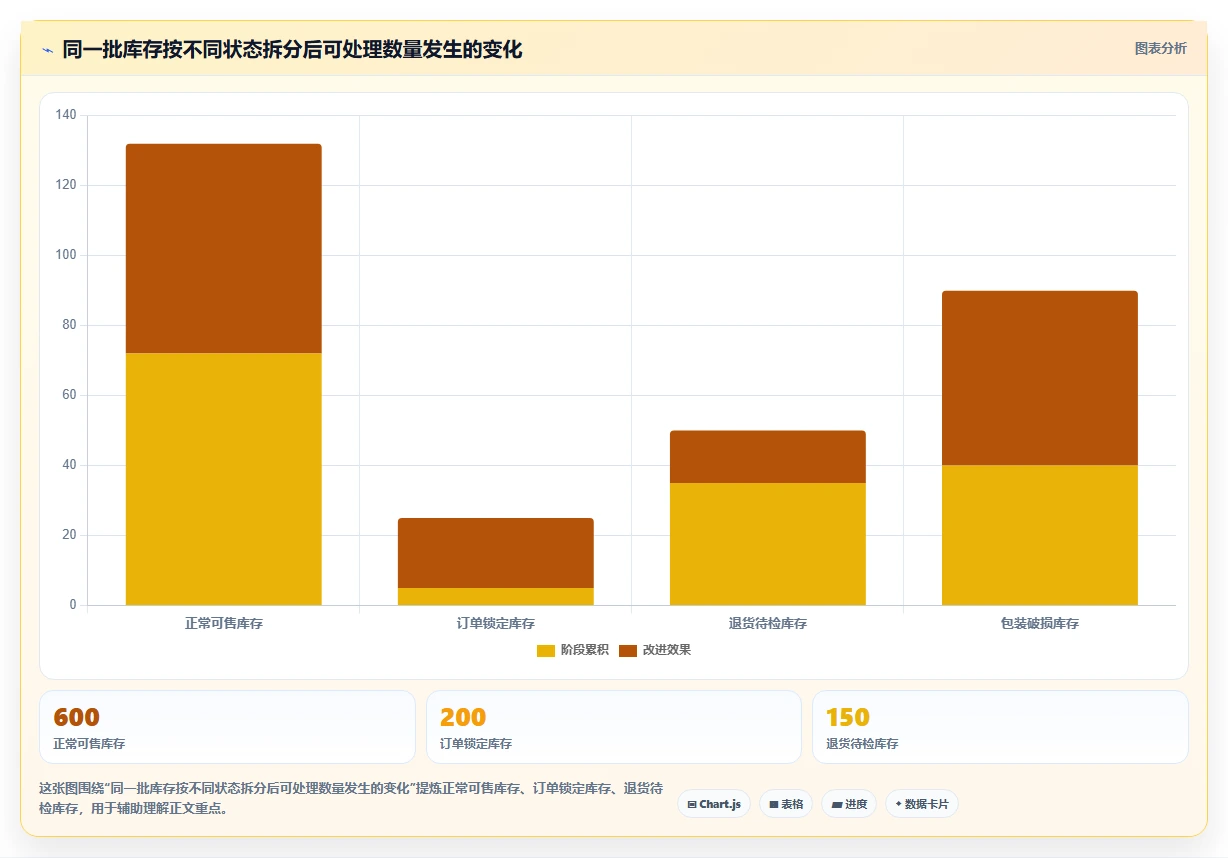Click the brown bar segment for 订单锁定库存
Image resolution: width=1228 pixels, height=858 pixels.
pos(496,553)
